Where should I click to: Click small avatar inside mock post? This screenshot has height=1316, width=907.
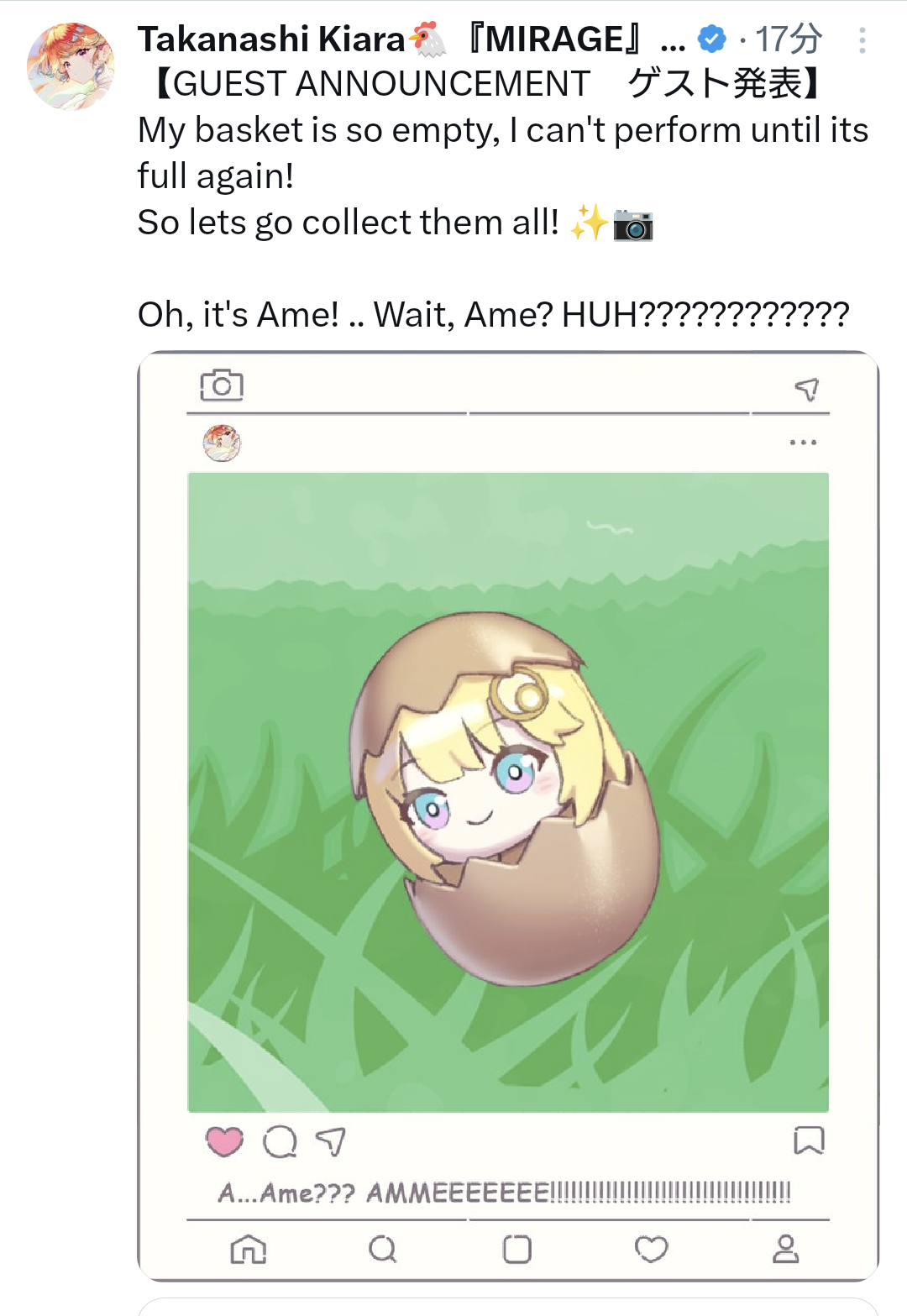pyautogui.click(x=222, y=443)
